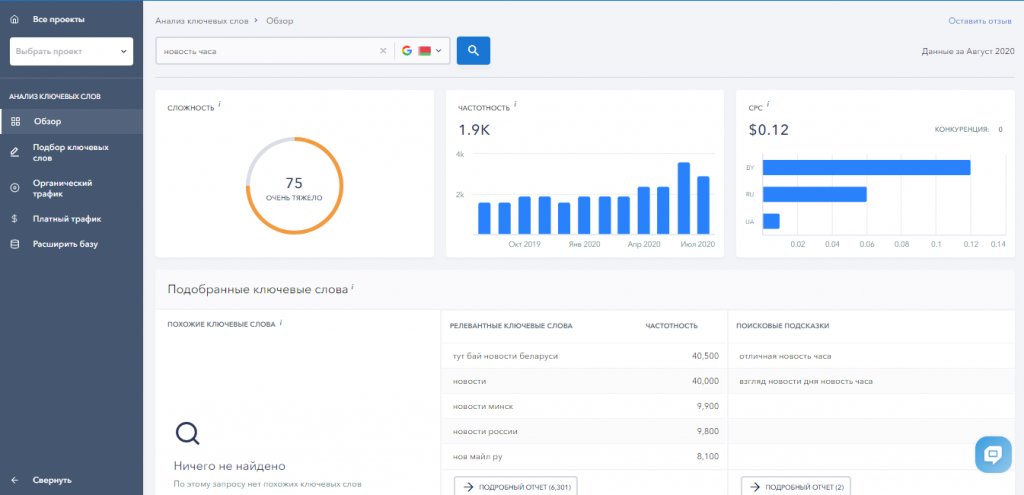The image size is (1024, 495).
Task: Click Подробный отчет (2) button
Action: click(795, 486)
